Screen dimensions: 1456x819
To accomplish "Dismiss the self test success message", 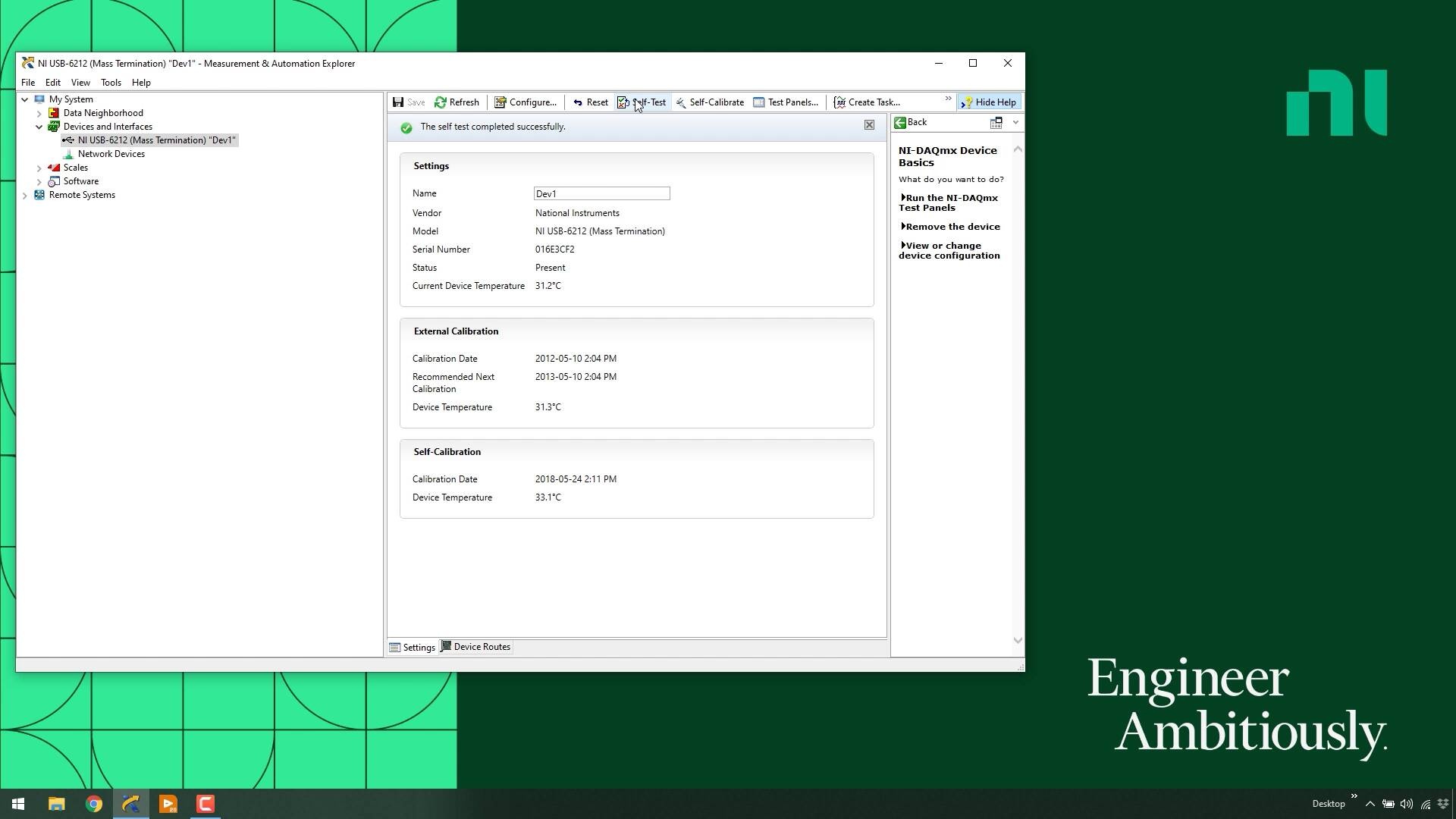I will pyautogui.click(x=869, y=125).
